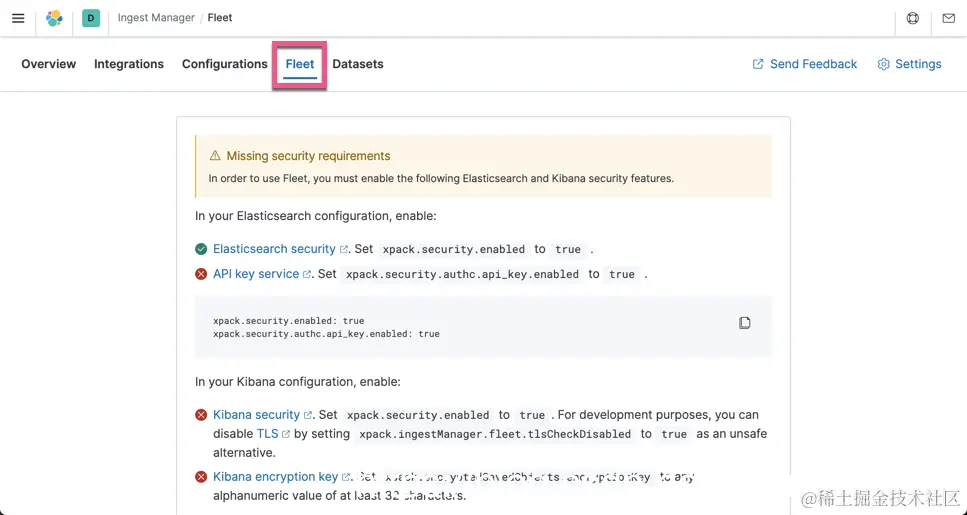Click green check beside Elasticsearch security
967x515 pixels.
pyautogui.click(x=201, y=249)
